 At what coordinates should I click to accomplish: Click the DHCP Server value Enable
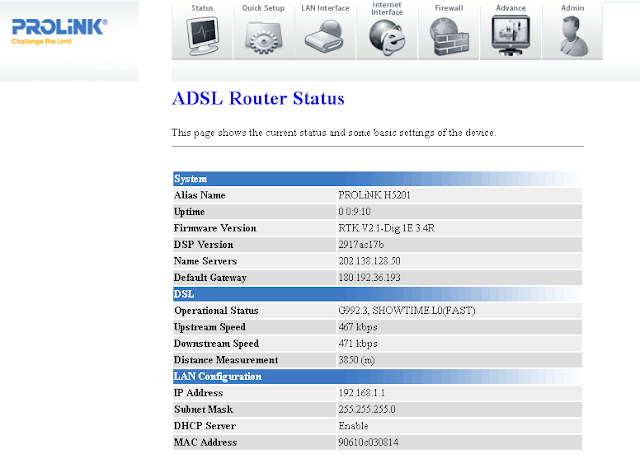point(353,426)
